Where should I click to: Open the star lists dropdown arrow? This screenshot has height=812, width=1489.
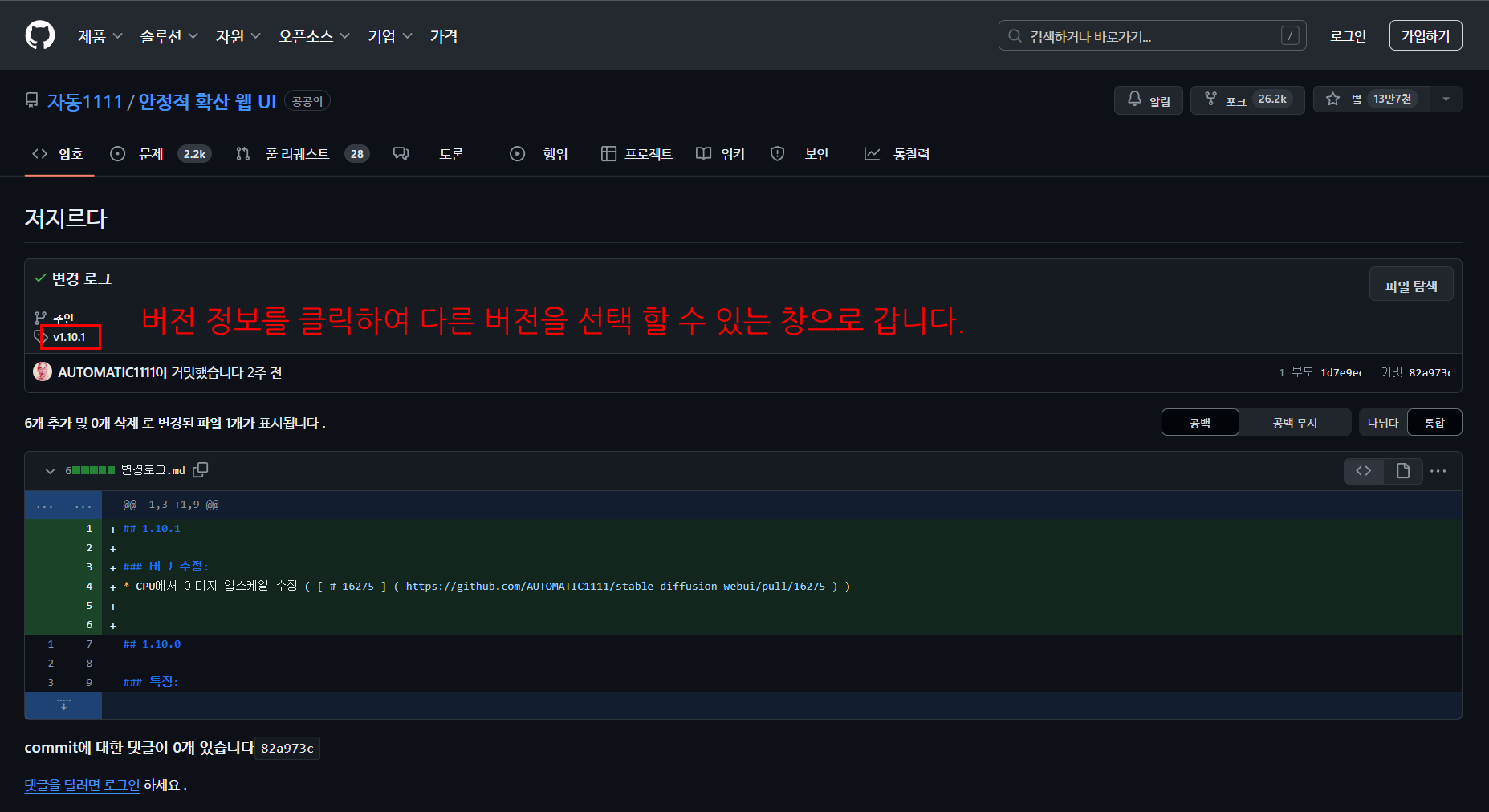pos(1446,99)
